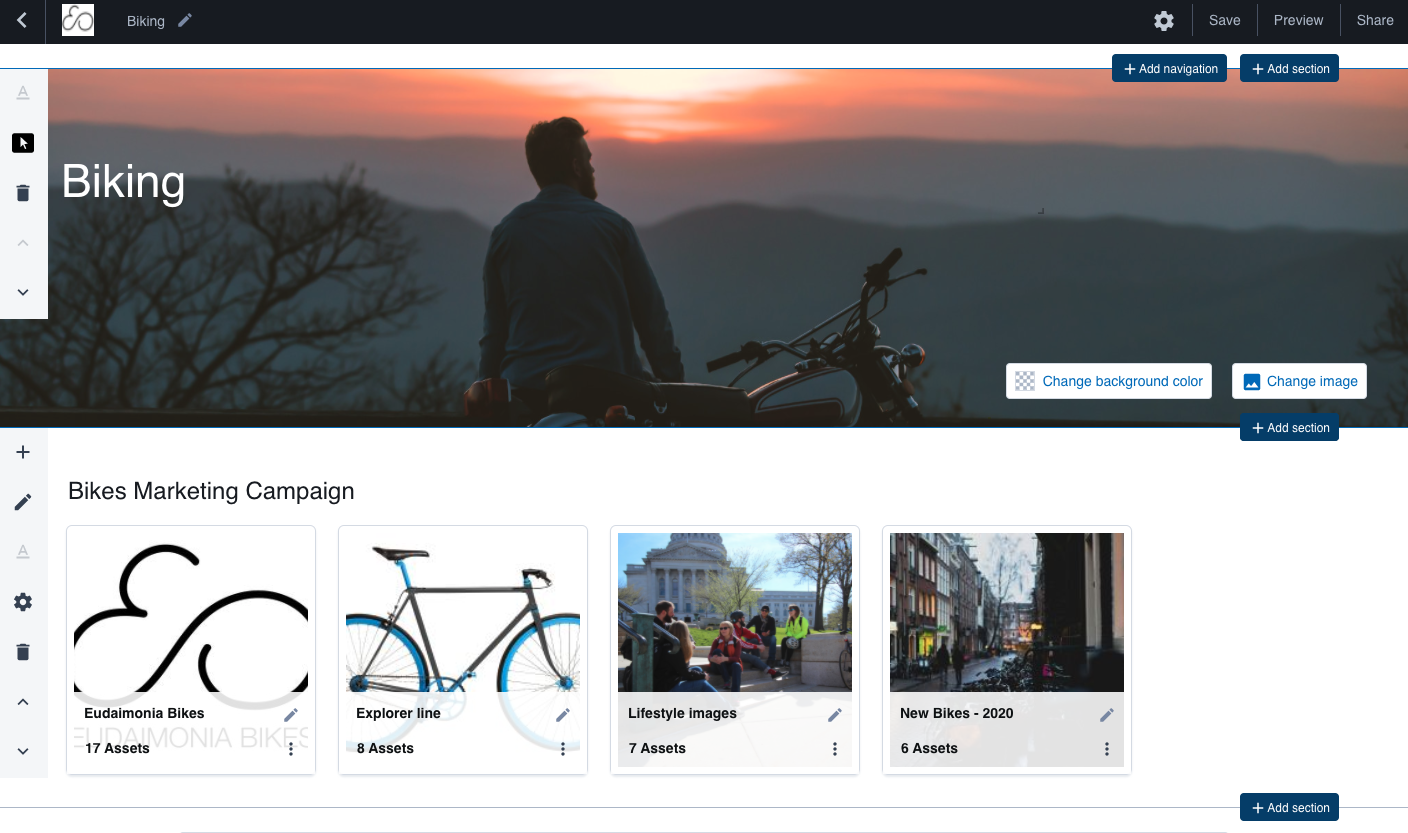
Task: Open settings gear for collections section
Action: [x=23, y=602]
